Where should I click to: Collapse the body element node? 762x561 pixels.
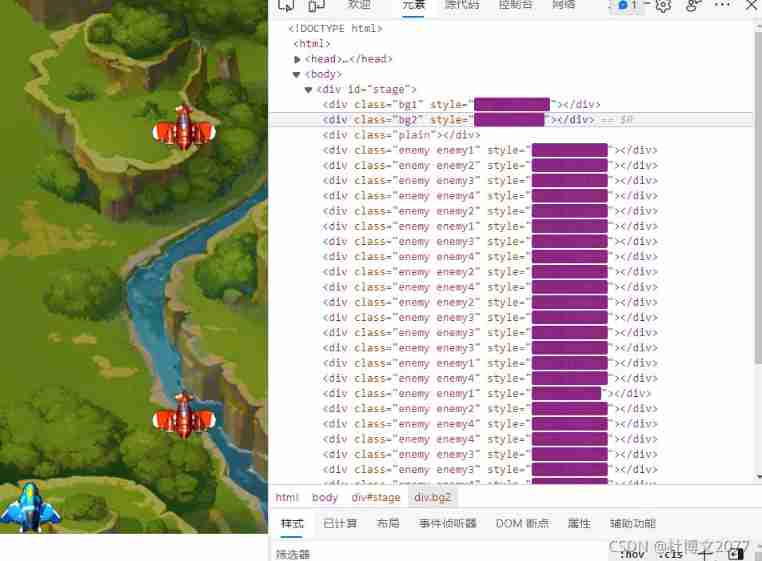coord(296,74)
